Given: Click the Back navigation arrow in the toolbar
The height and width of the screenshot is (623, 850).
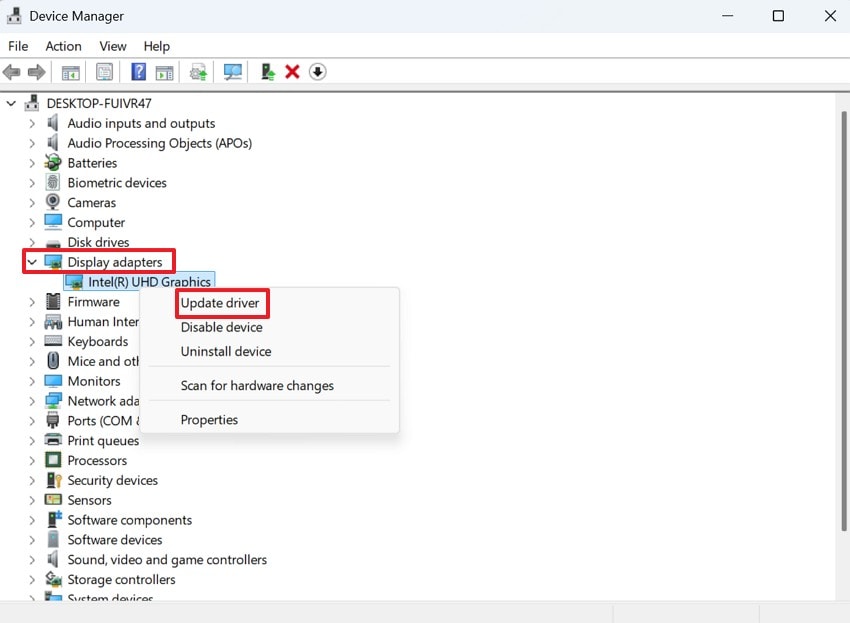Looking at the screenshot, I should click(x=12, y=71).
